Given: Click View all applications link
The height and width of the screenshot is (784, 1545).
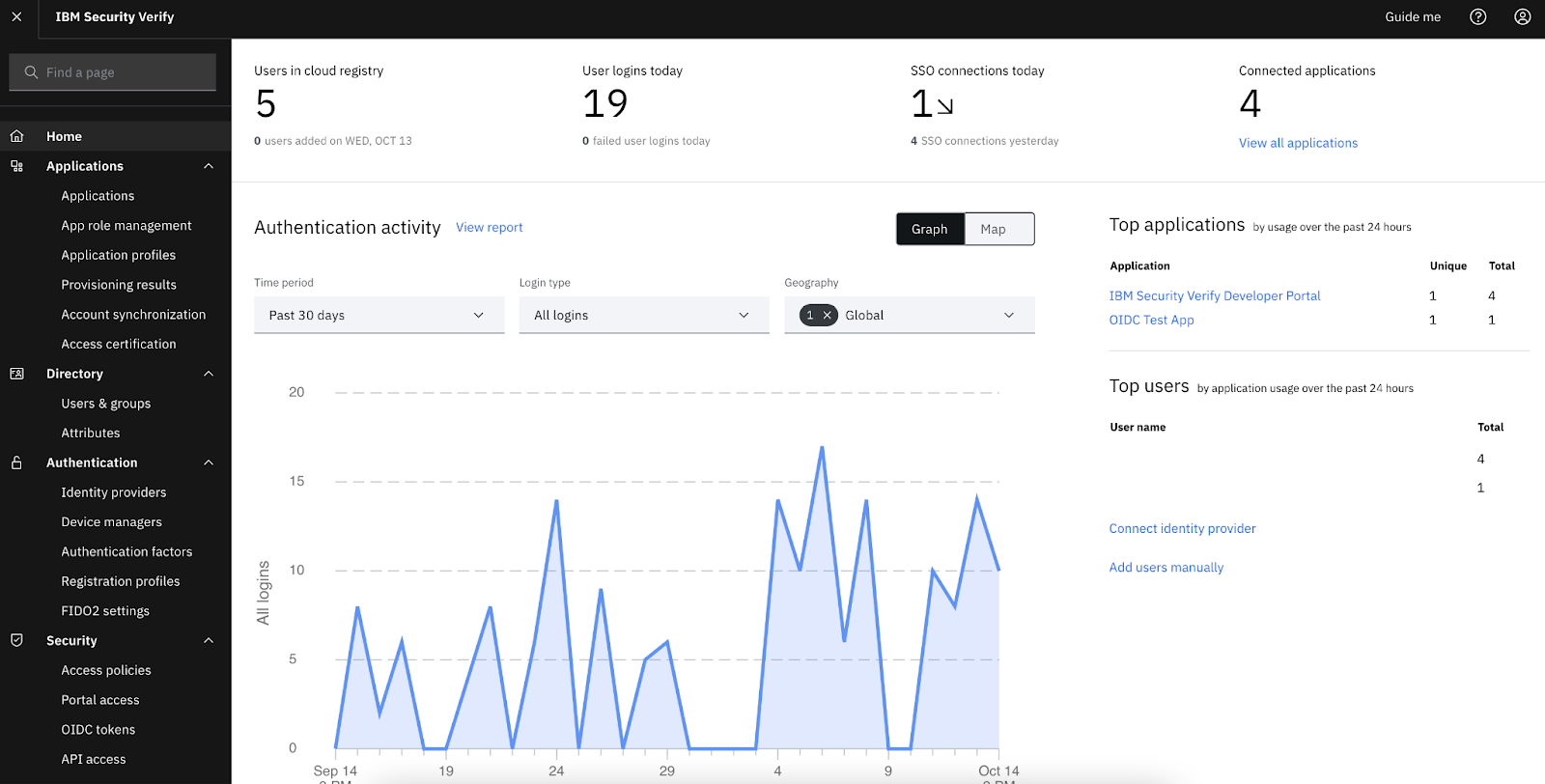Looking at the screenshot, I should (1298, 143).
